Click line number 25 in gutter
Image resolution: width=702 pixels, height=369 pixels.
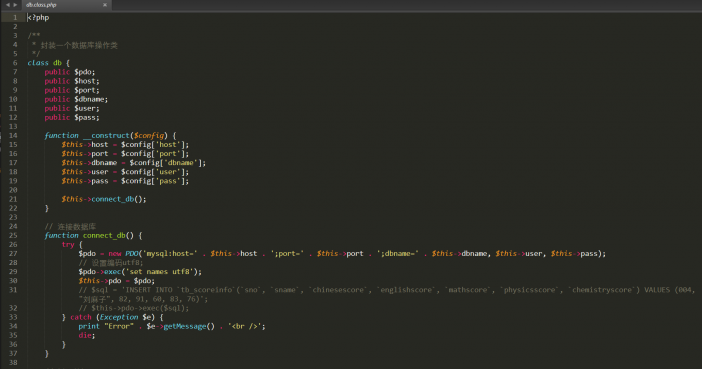tap(13, 235)
